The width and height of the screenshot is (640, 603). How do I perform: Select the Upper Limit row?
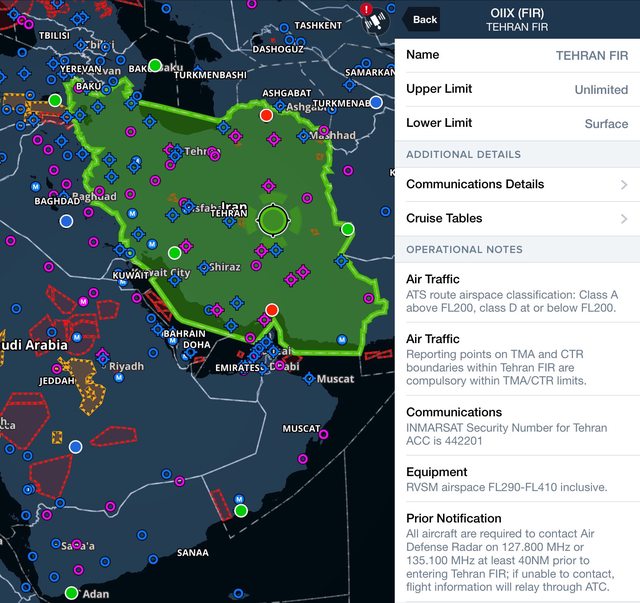point(517,89)
